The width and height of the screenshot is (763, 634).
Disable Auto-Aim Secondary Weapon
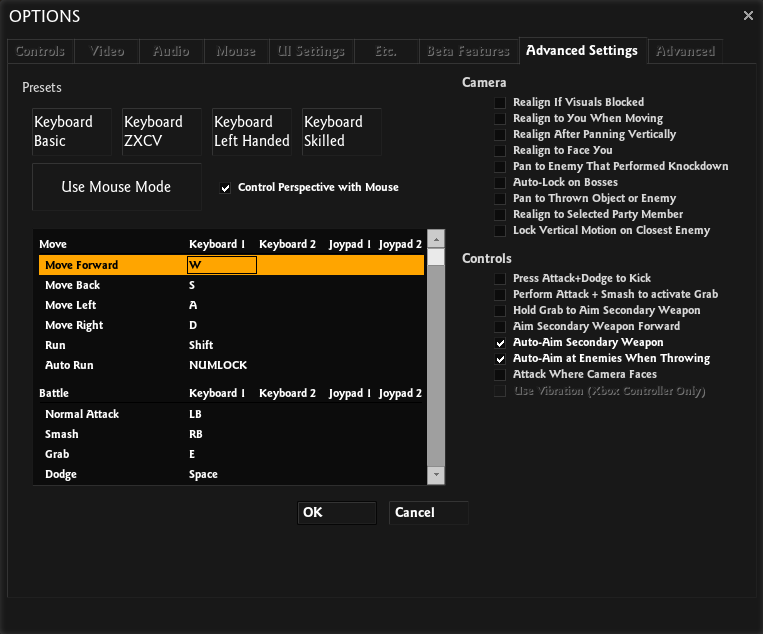(500, 342)
